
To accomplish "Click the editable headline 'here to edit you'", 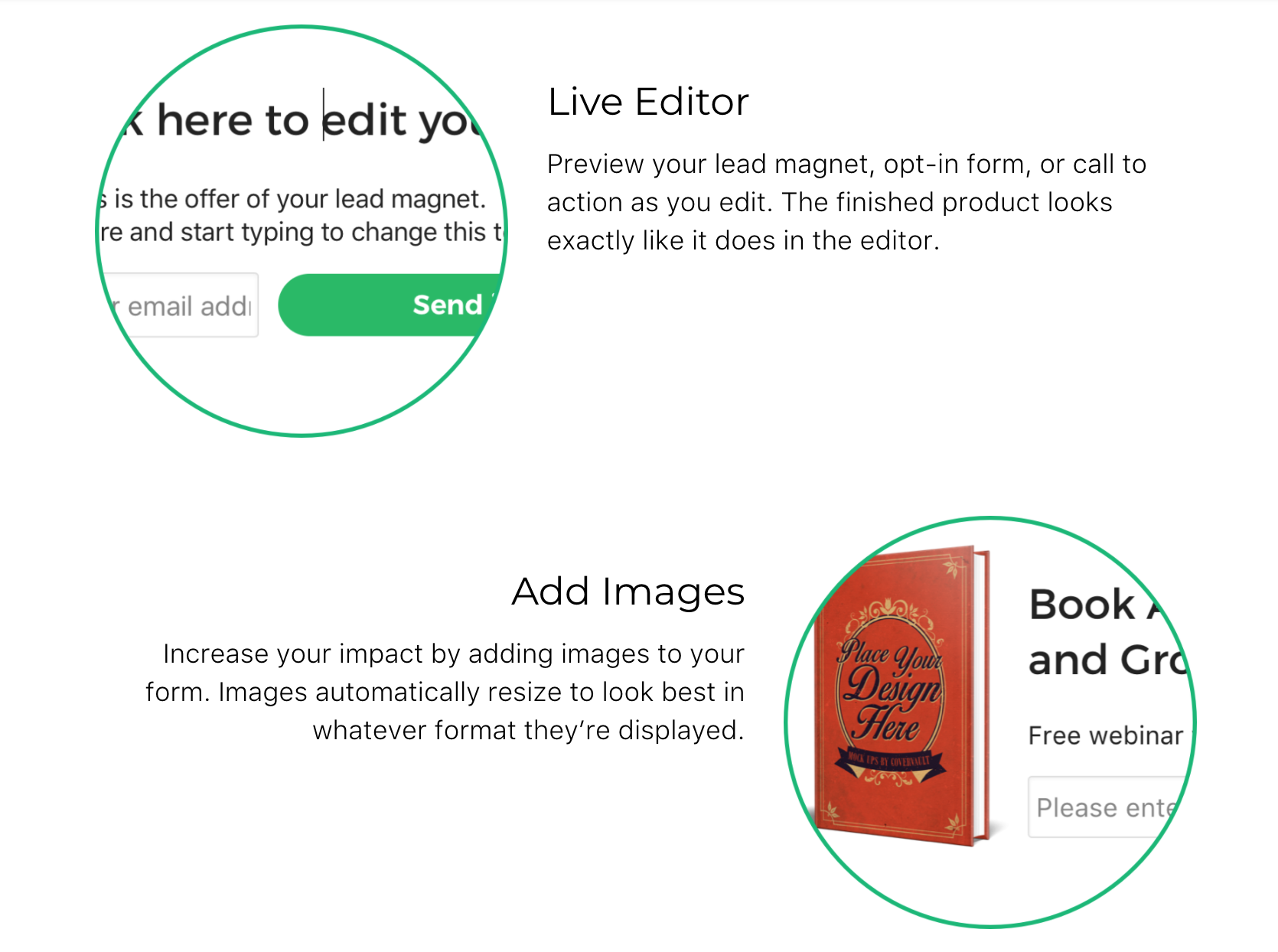I will coord(291,119).
